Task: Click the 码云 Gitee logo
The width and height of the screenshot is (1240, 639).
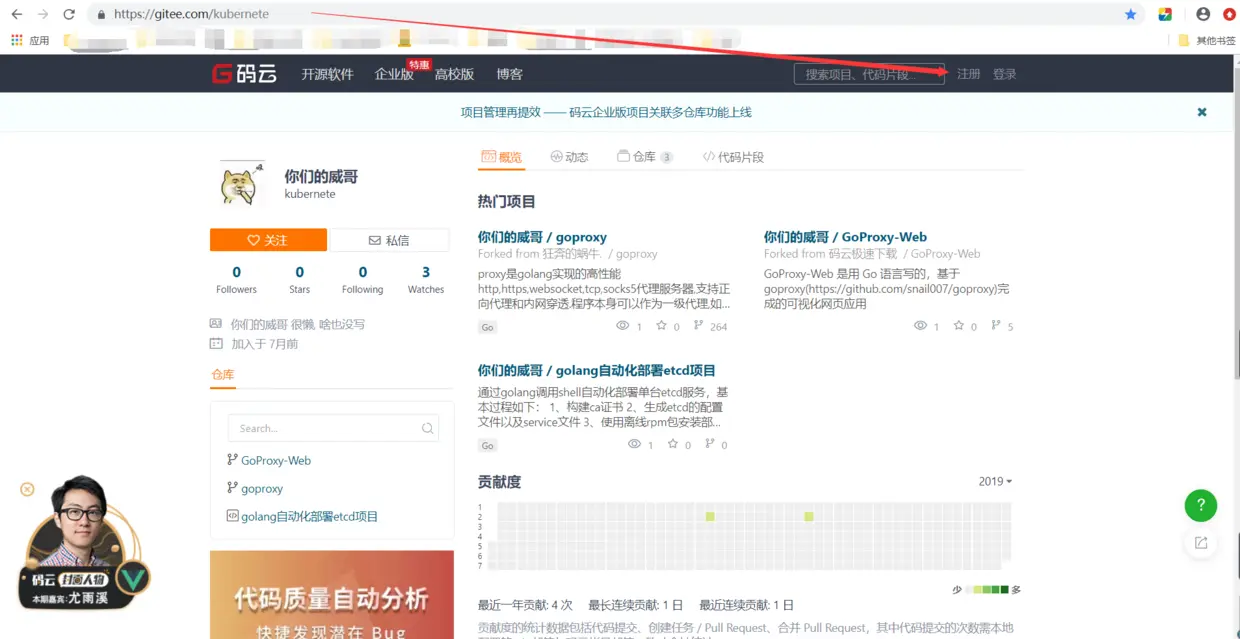Action: (244, 74)
